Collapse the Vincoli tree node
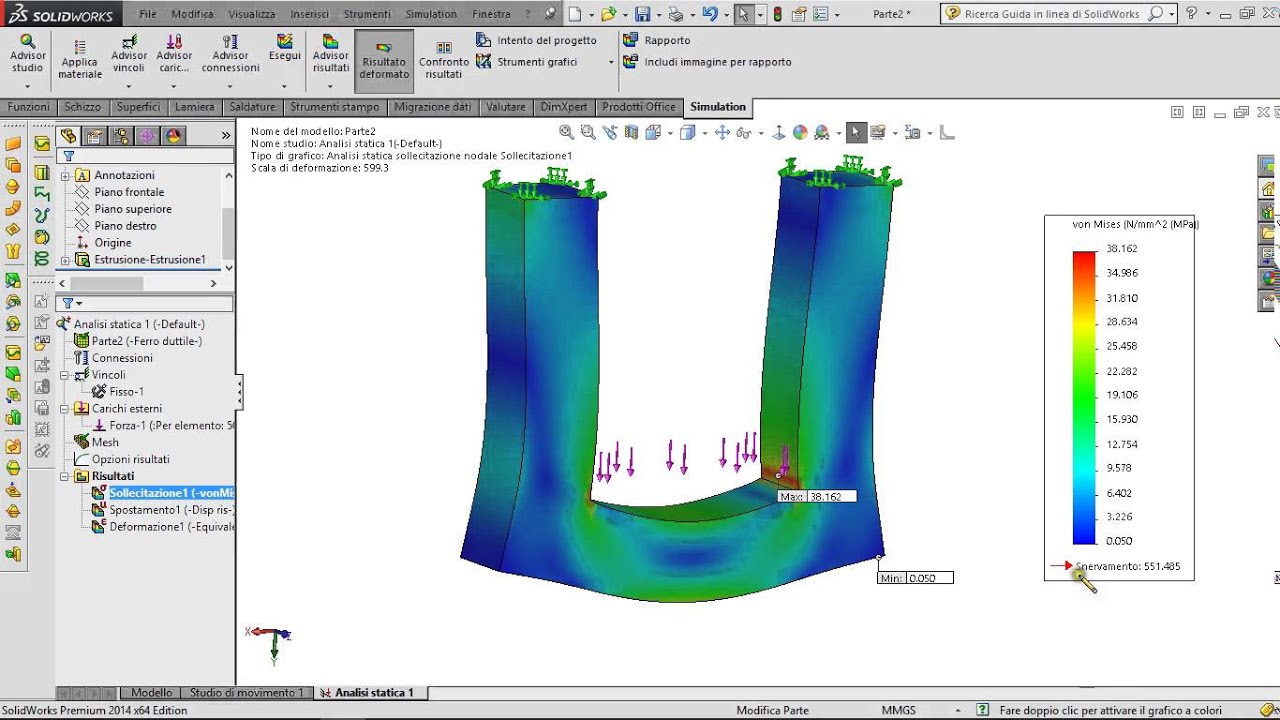This screenshot has height=720, width=1280. pyautogui.click(x=66, y=375)
